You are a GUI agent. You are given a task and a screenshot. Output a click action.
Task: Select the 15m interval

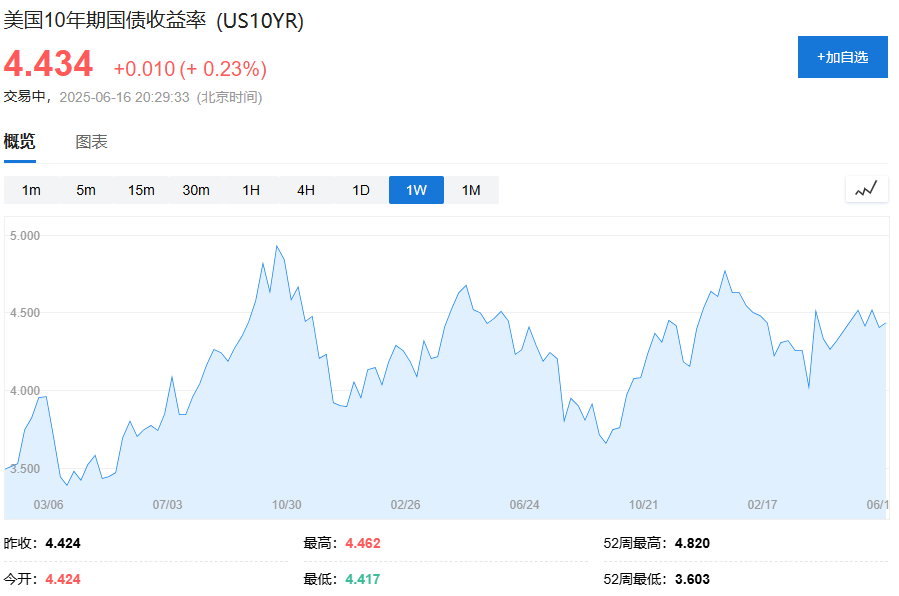pyautogui.click(x=141, y=190)
